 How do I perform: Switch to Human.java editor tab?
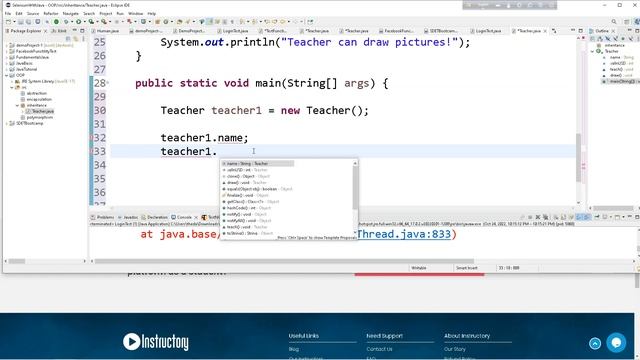point(105,31)
